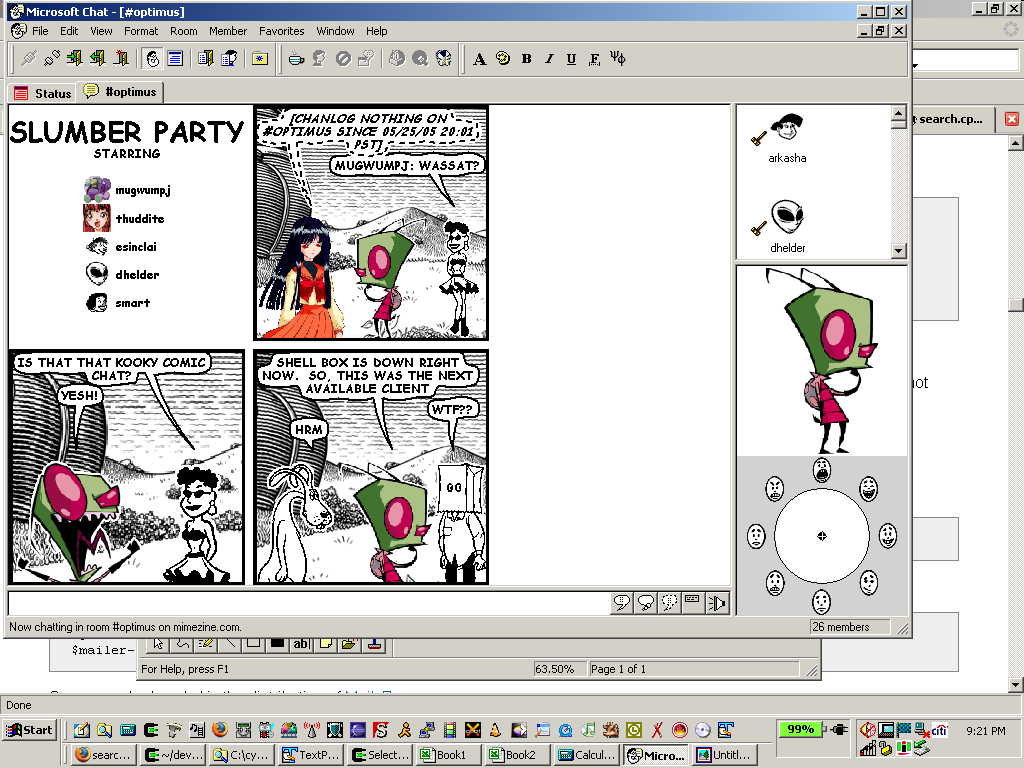Click the Disconnect unplugged icon in the toolbar
Screen dimensions: 1024x768
pyautogui.click(x=52, y=59)
